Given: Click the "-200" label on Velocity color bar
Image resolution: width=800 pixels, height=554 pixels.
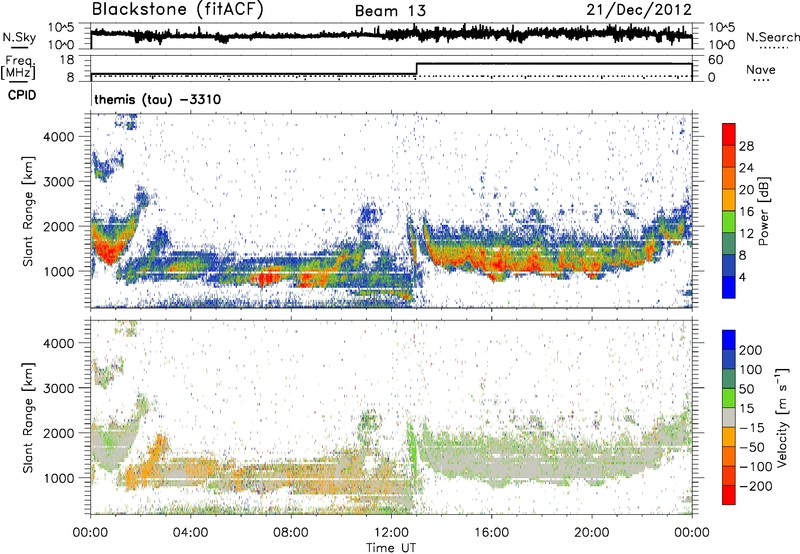Looking at the screenshot, I should [756, 486].
